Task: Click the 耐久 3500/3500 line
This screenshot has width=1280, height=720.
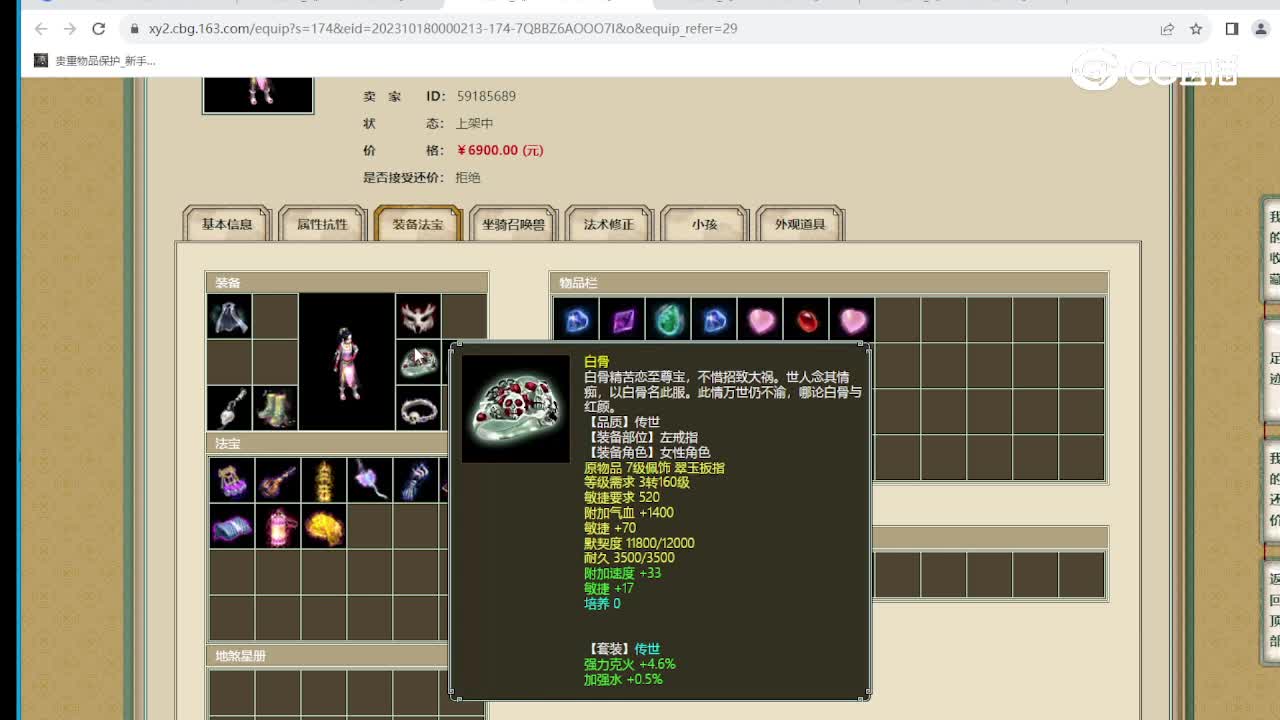Action: (629, 558)
